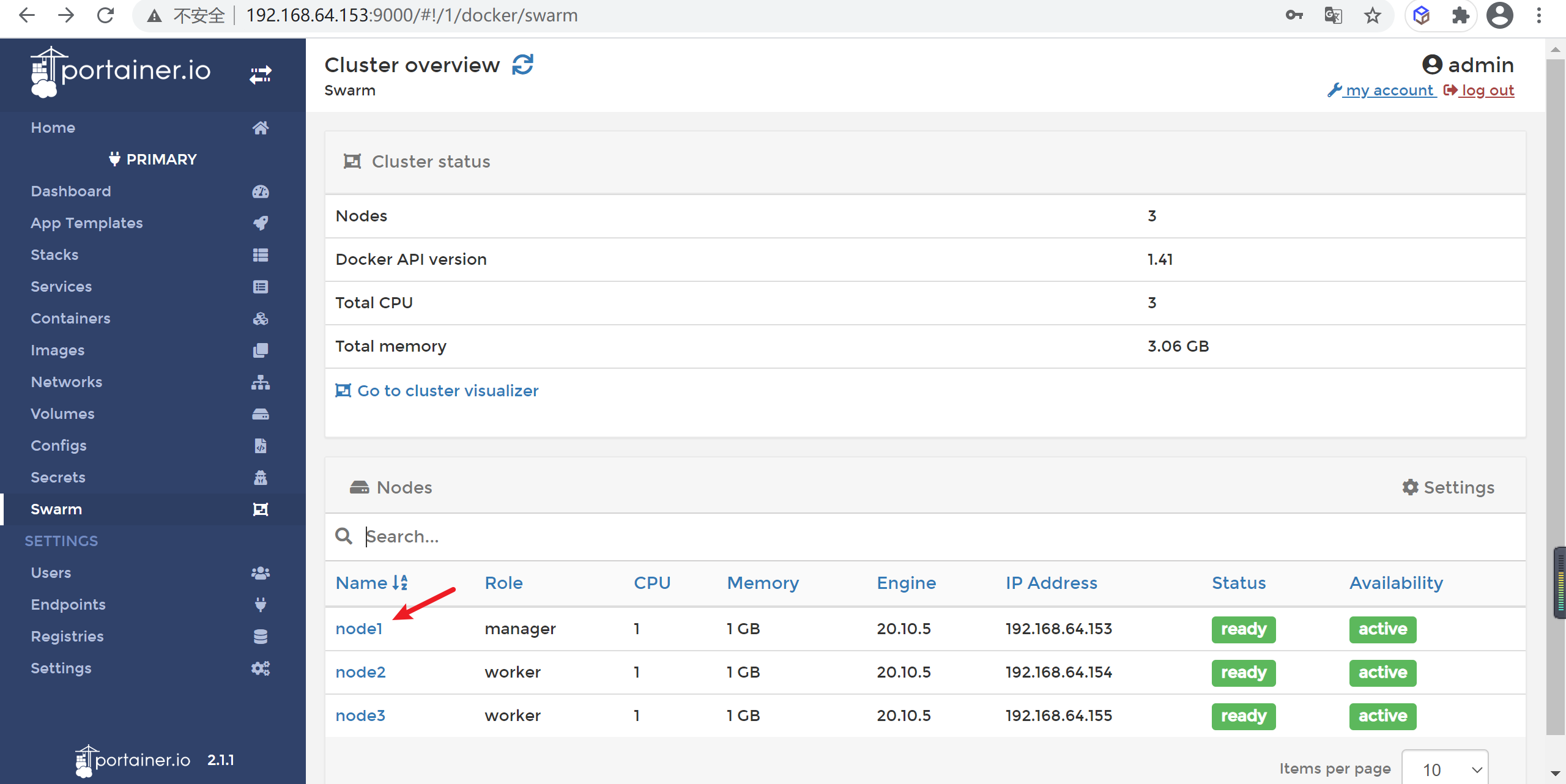1566x784 pixels.
Task: Click the Dashboard icon in sidebar
Action: click(260, 191)
